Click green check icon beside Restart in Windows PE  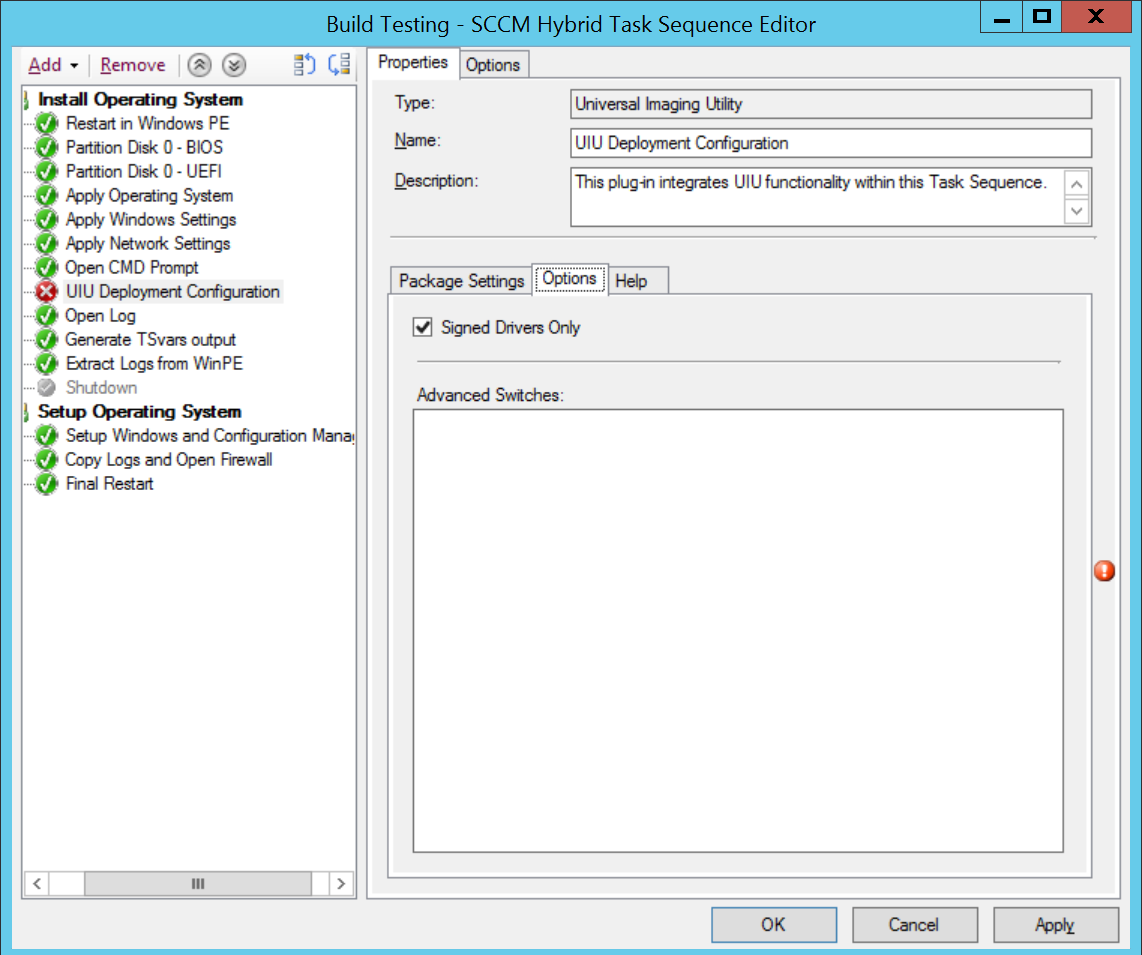(x=47, y=123)
